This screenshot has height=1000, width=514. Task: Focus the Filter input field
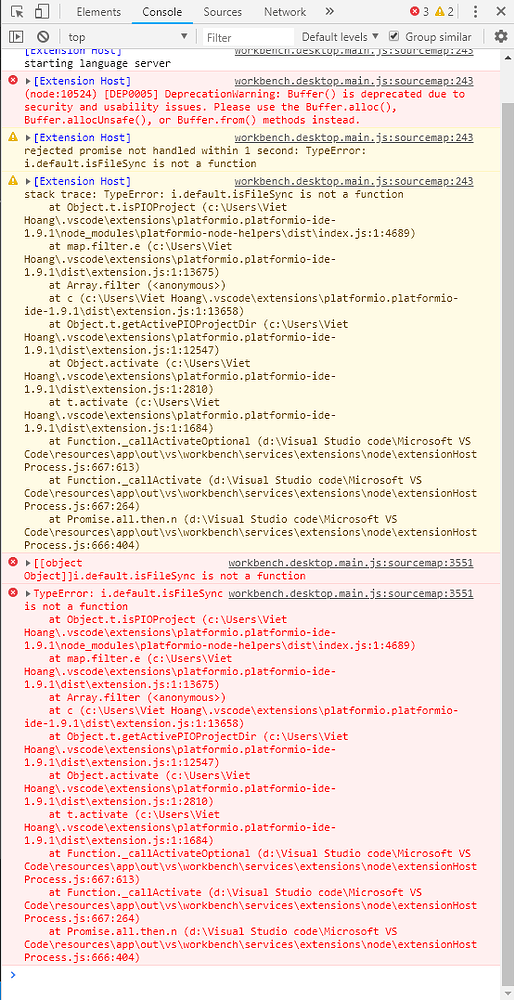pyautogui.click(x=249, y=38)
